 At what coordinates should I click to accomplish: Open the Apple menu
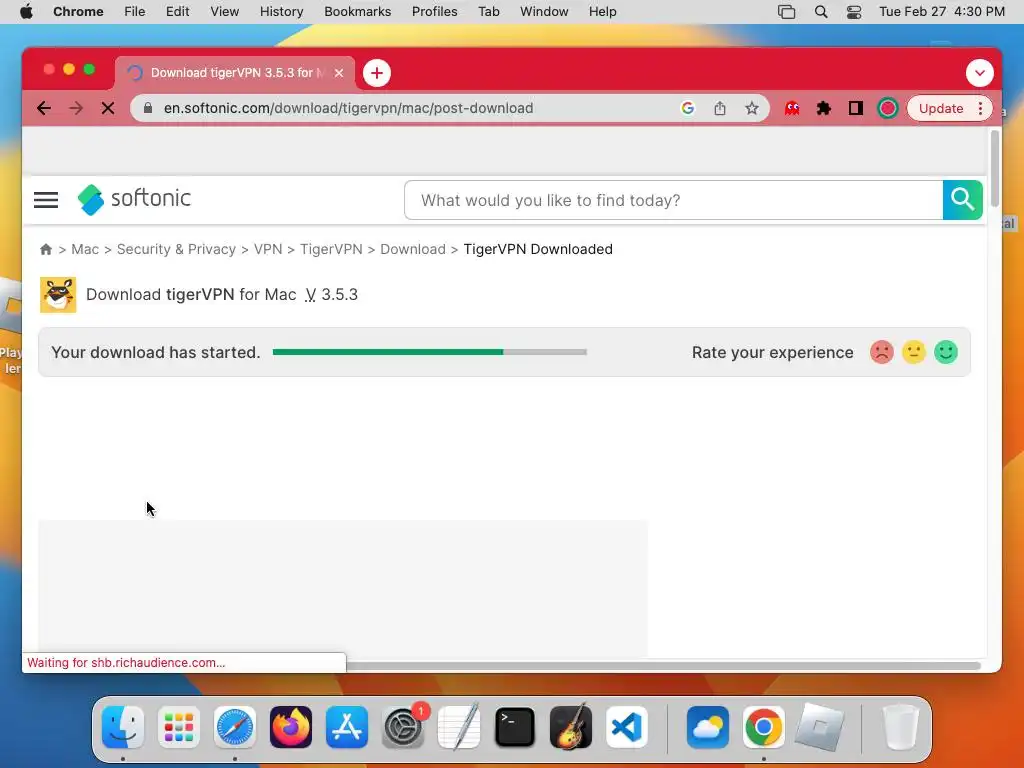[x=26, y=12]
